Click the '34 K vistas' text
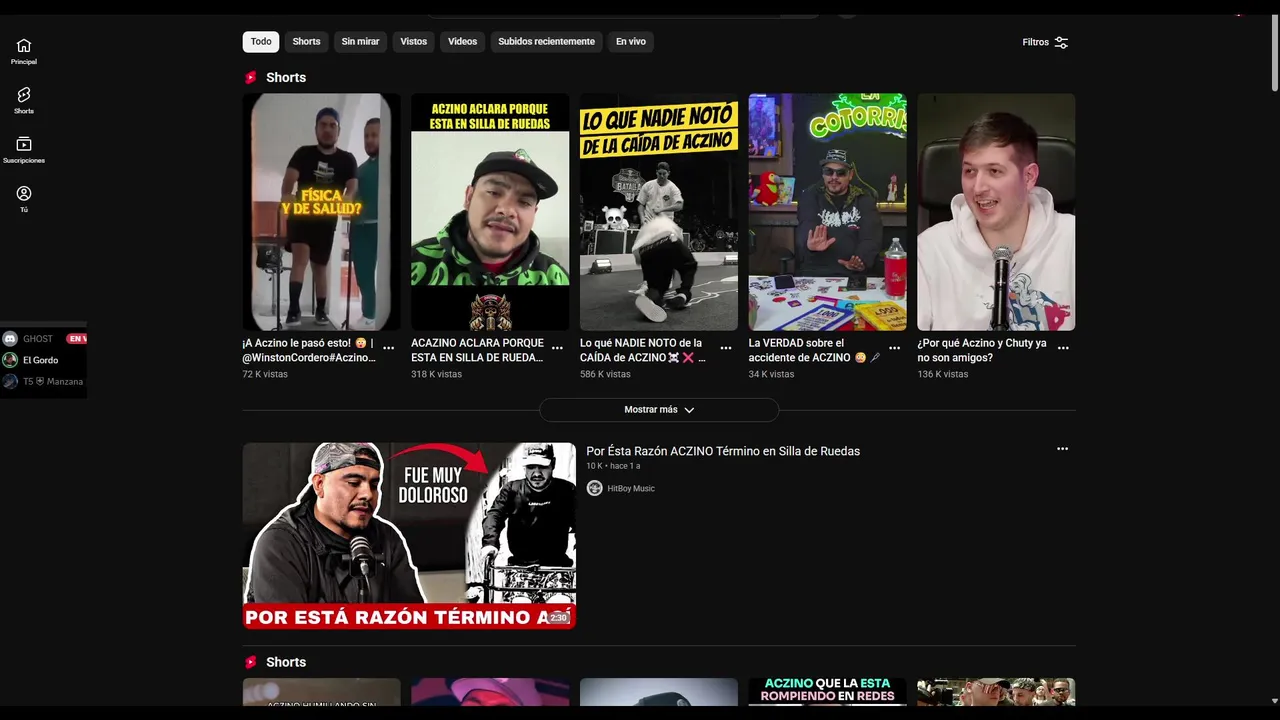The width and height of the screenshot is (1280, 720). point(771,374)
